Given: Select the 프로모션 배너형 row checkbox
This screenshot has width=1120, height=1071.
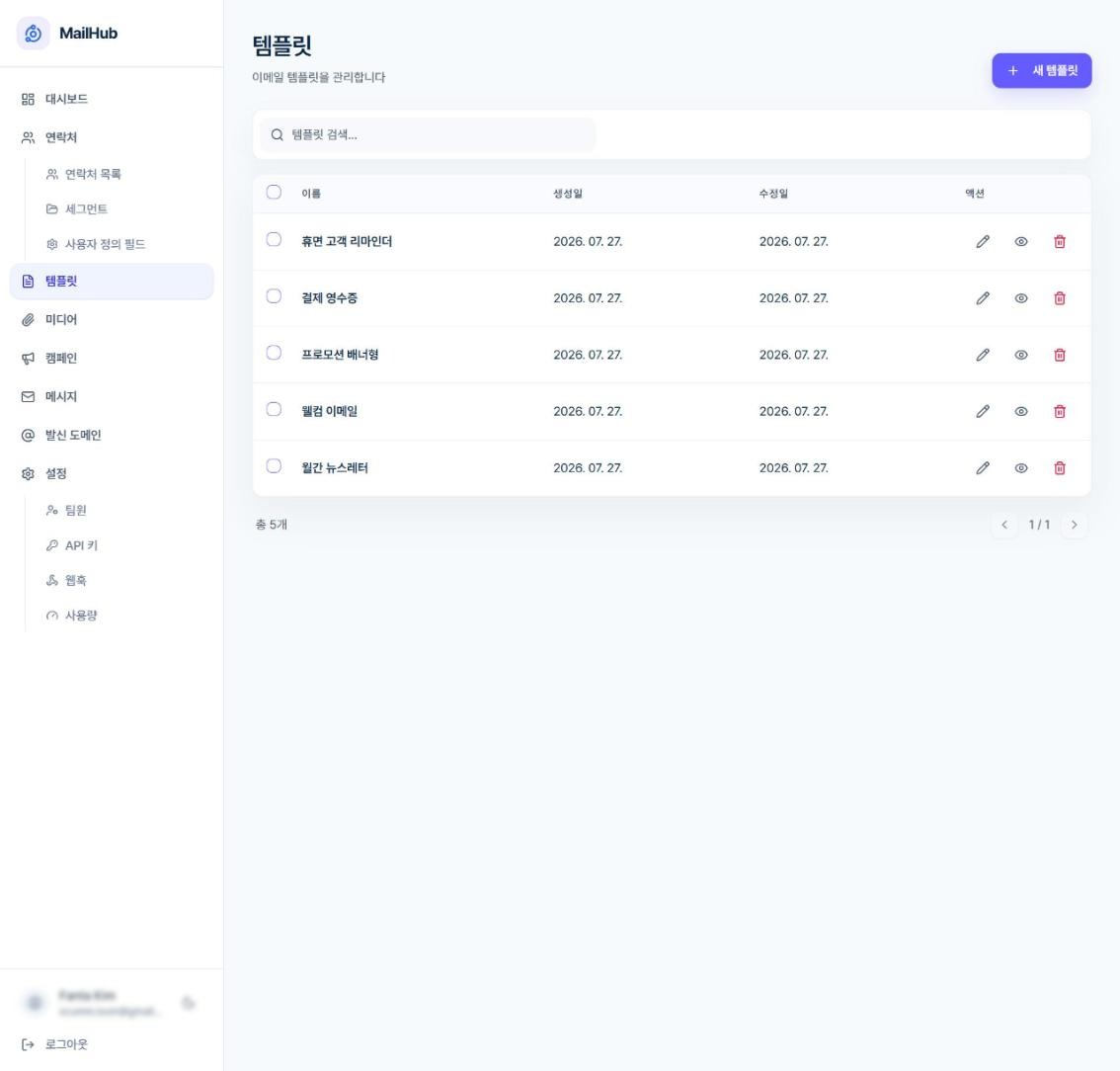Looking at the screenshot, I should click(x=274, y=353).
